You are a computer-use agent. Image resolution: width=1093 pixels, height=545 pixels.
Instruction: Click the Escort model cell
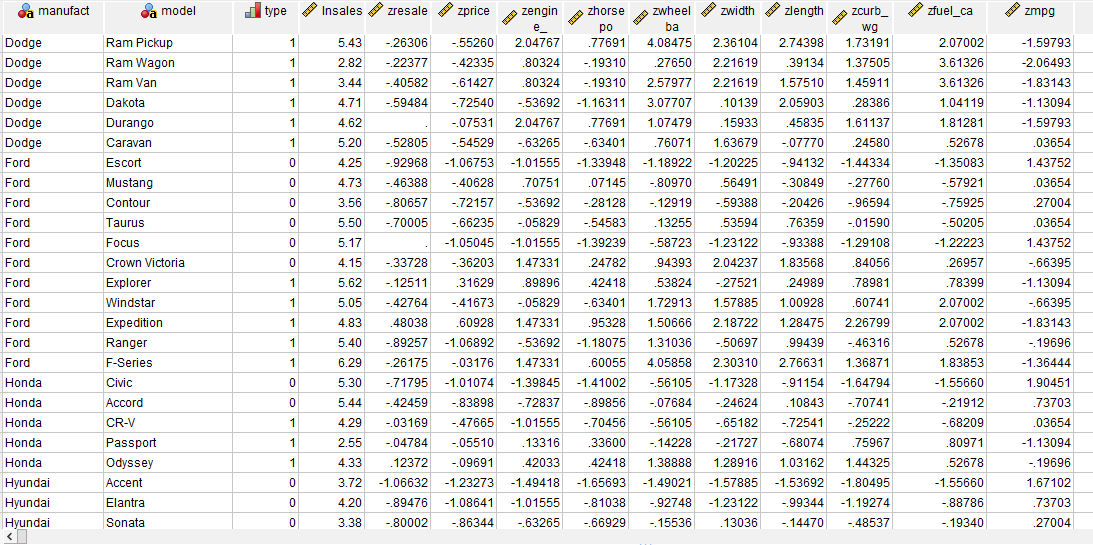[167, 163]
